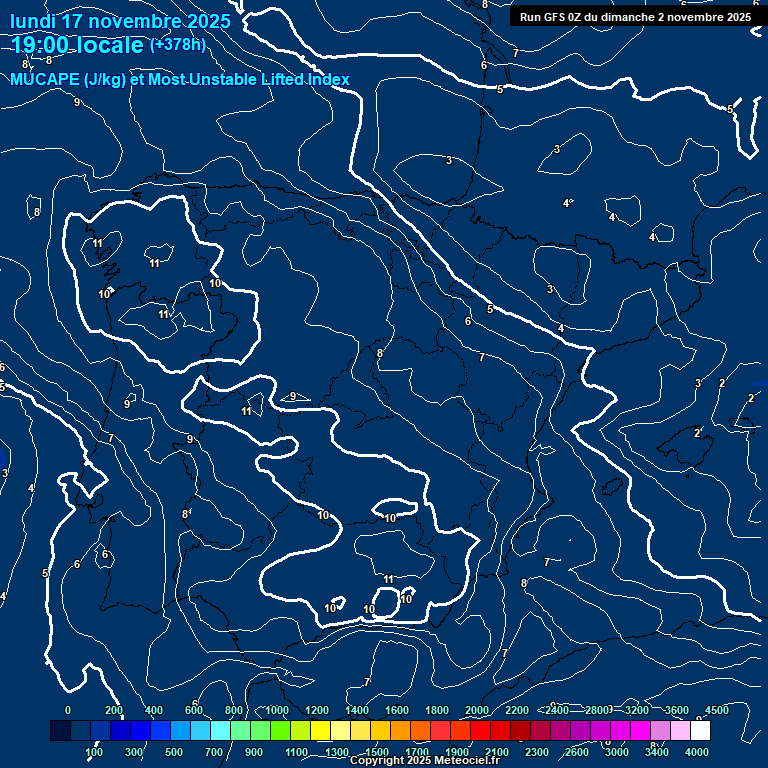
Task: Select the purple swatch between 2600 and 2800
Action: [x=580, y=730]
